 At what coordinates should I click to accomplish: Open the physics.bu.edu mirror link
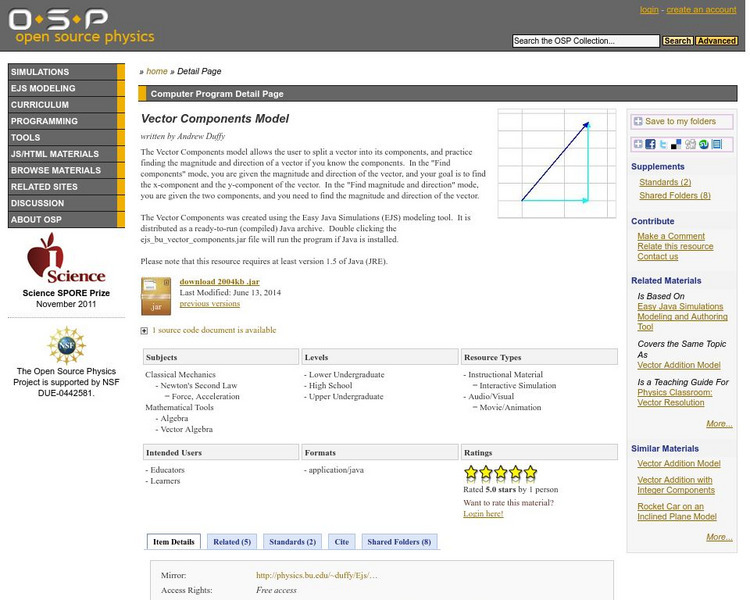pos(317,576)
